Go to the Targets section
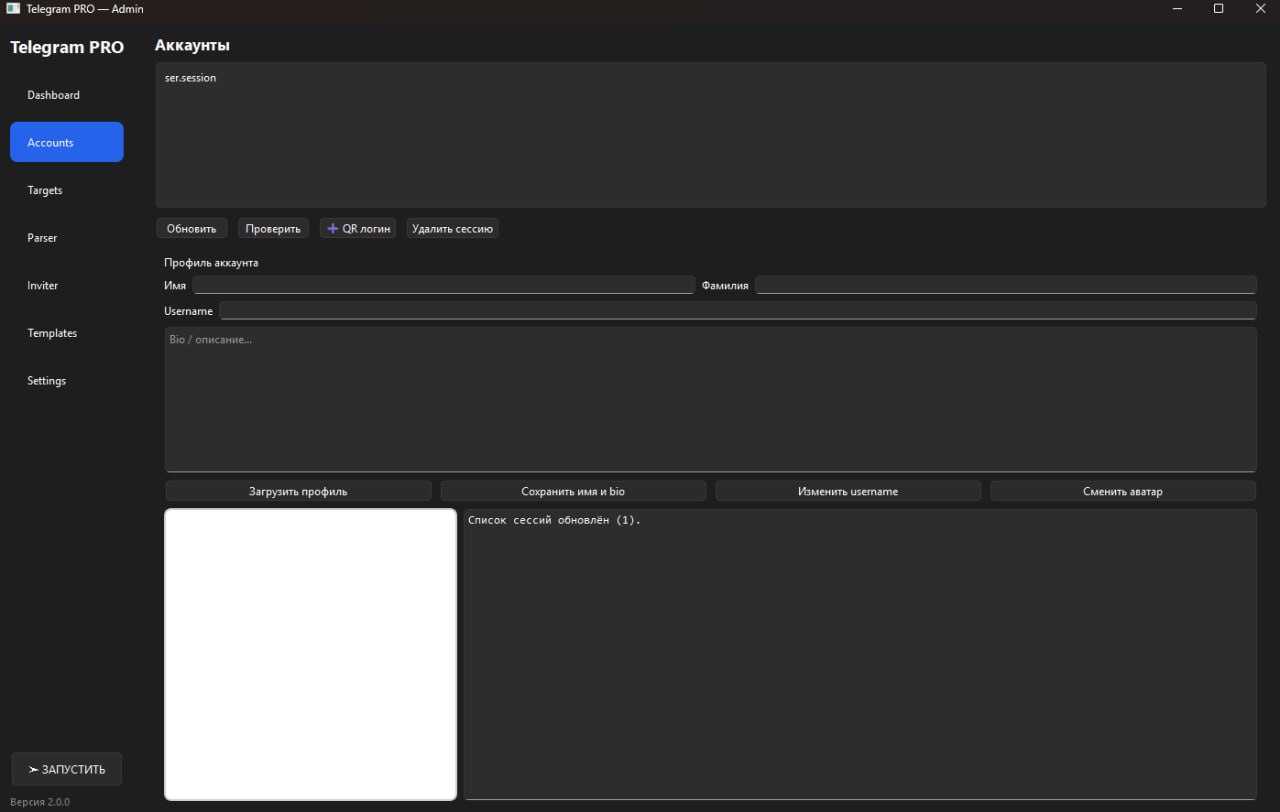The width and height of the screenshot is (1280, 812). (67, 190)
